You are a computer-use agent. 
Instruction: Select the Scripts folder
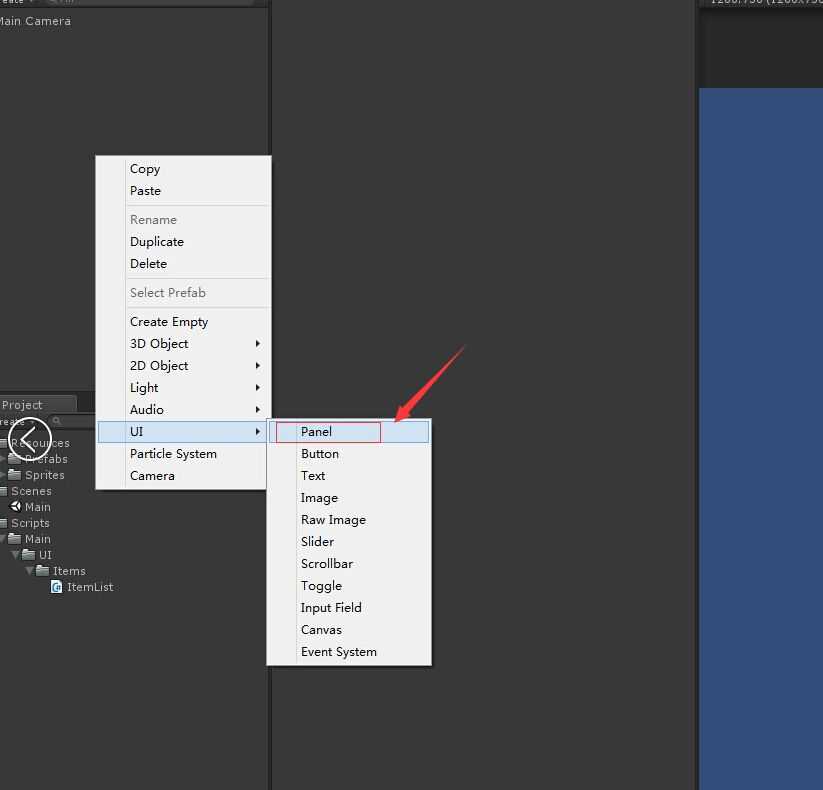[30, 523]
